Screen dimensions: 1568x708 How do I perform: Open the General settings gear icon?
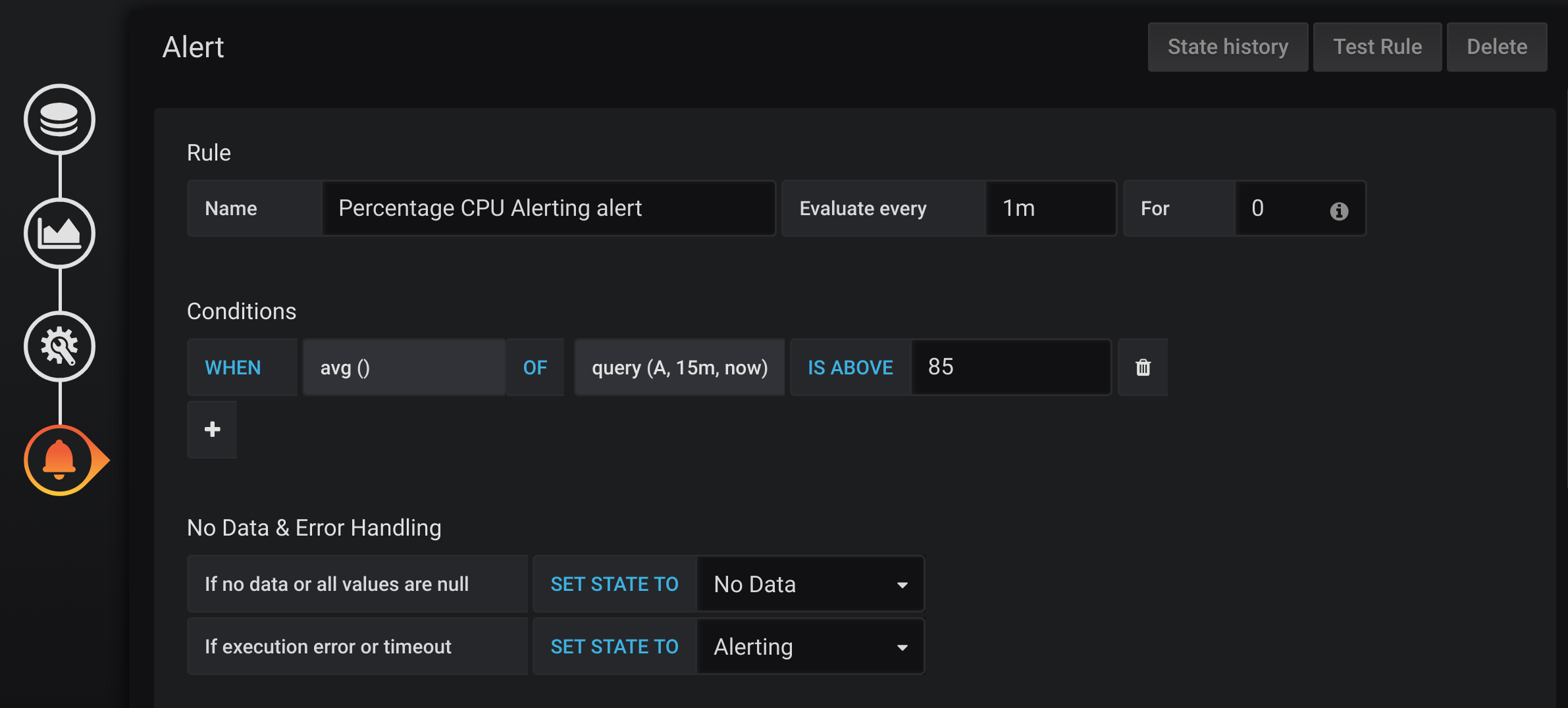[60, 346]
